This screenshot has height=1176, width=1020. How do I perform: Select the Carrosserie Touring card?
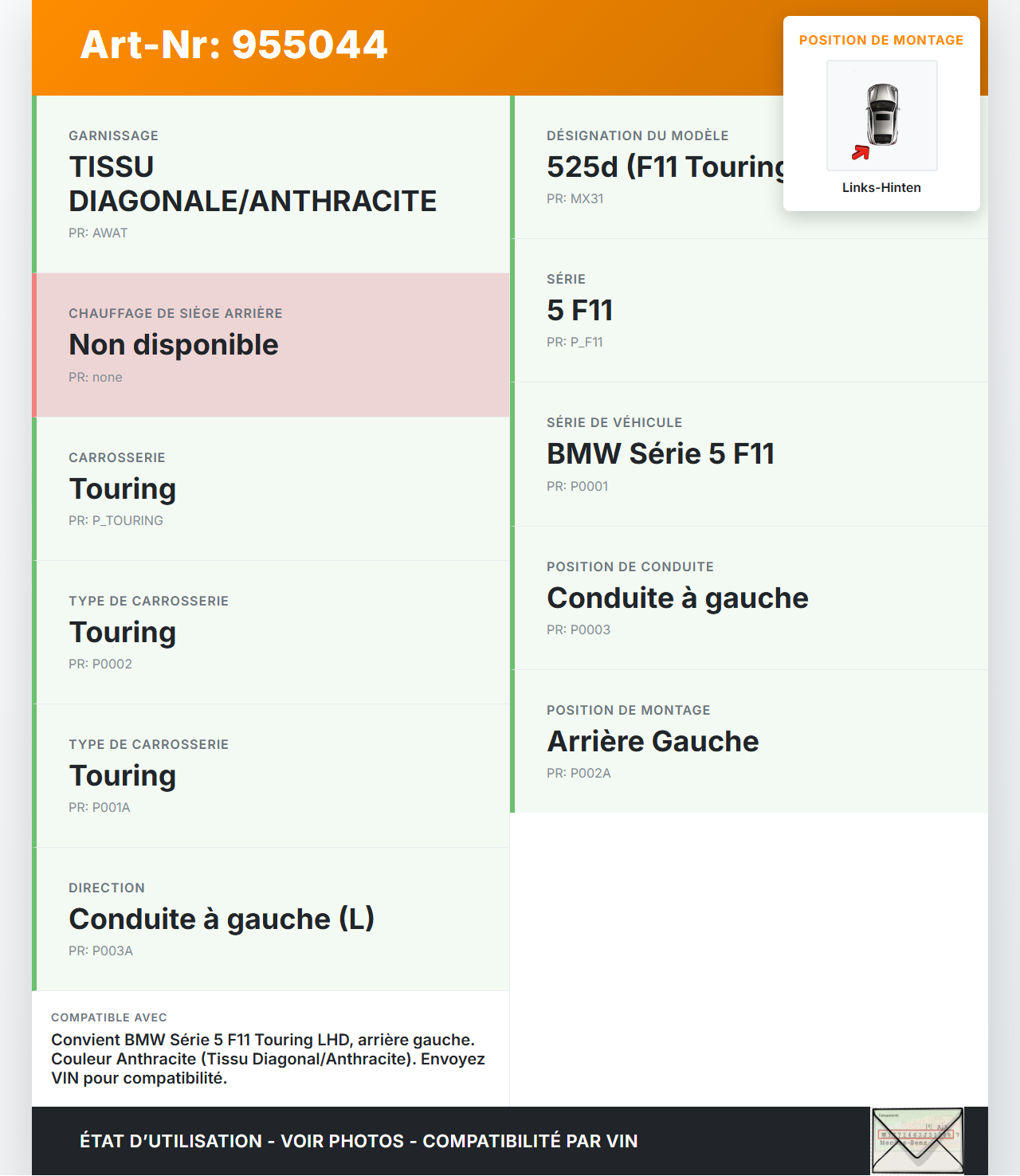271,488
